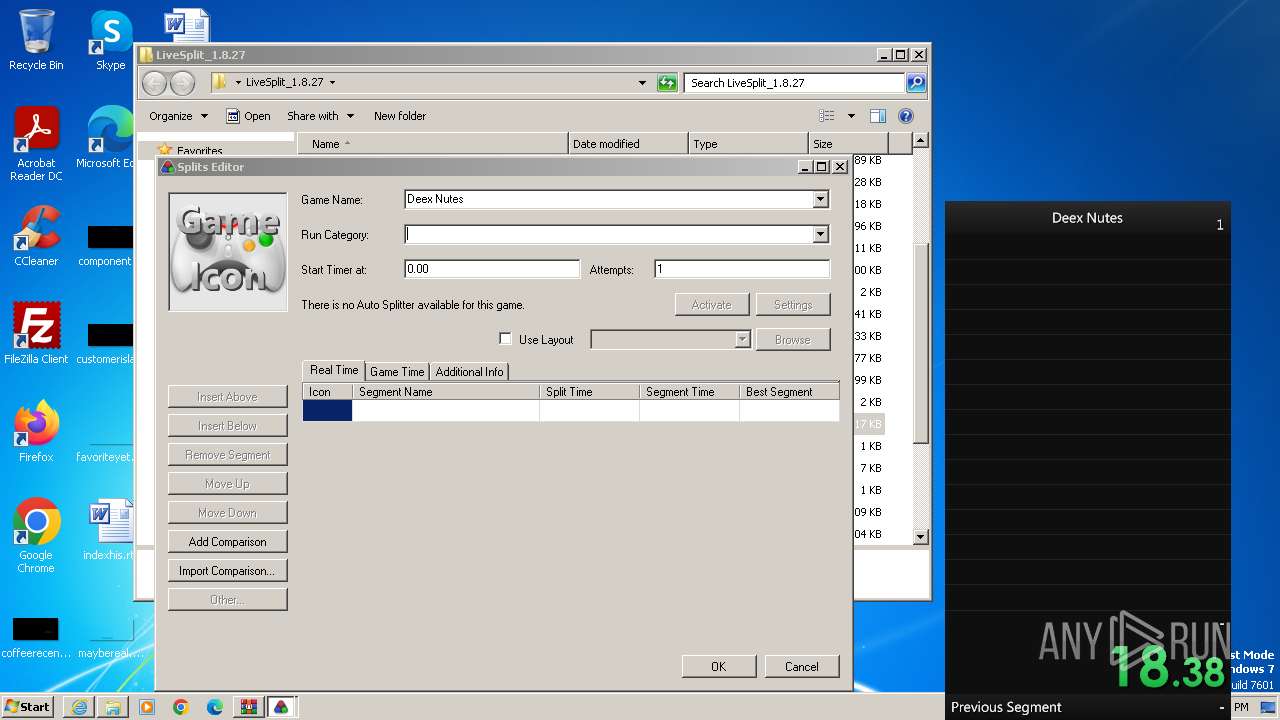This screenshot has height=720, width=1280.
Task: Open the CCleaner desktop shortcut
Action: [x=36, y=236]
